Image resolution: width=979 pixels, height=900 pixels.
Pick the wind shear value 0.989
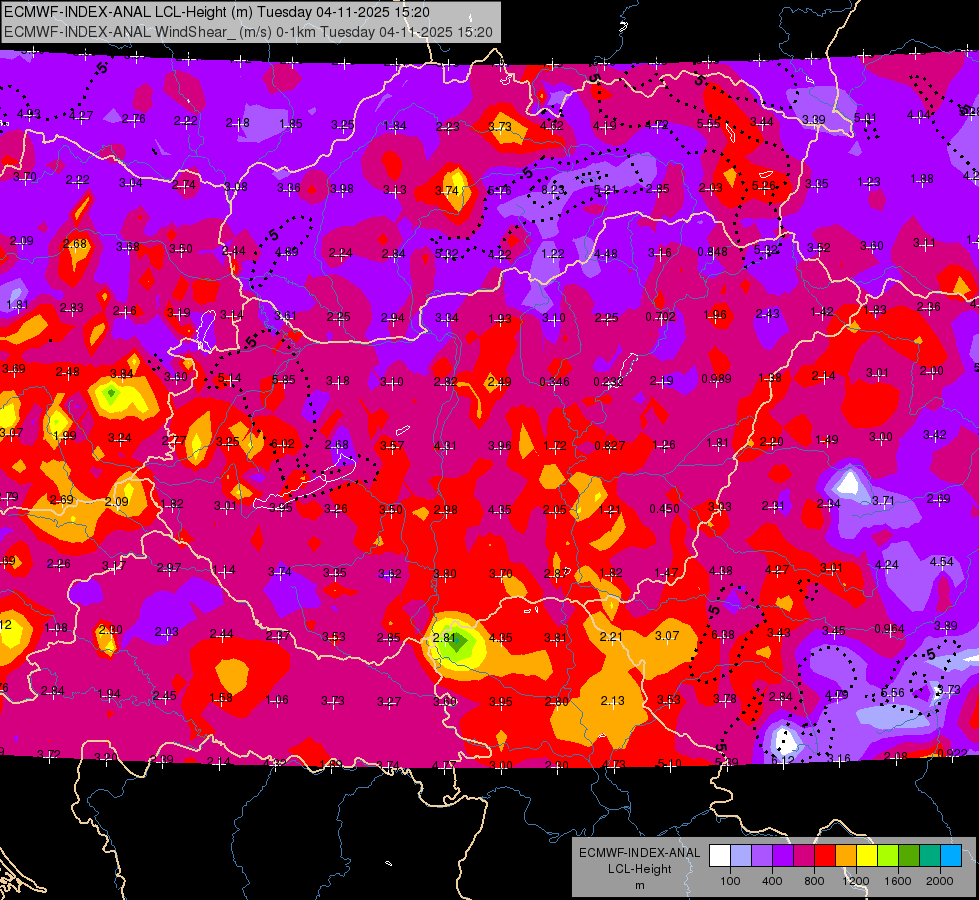click(x=716, y=378)
